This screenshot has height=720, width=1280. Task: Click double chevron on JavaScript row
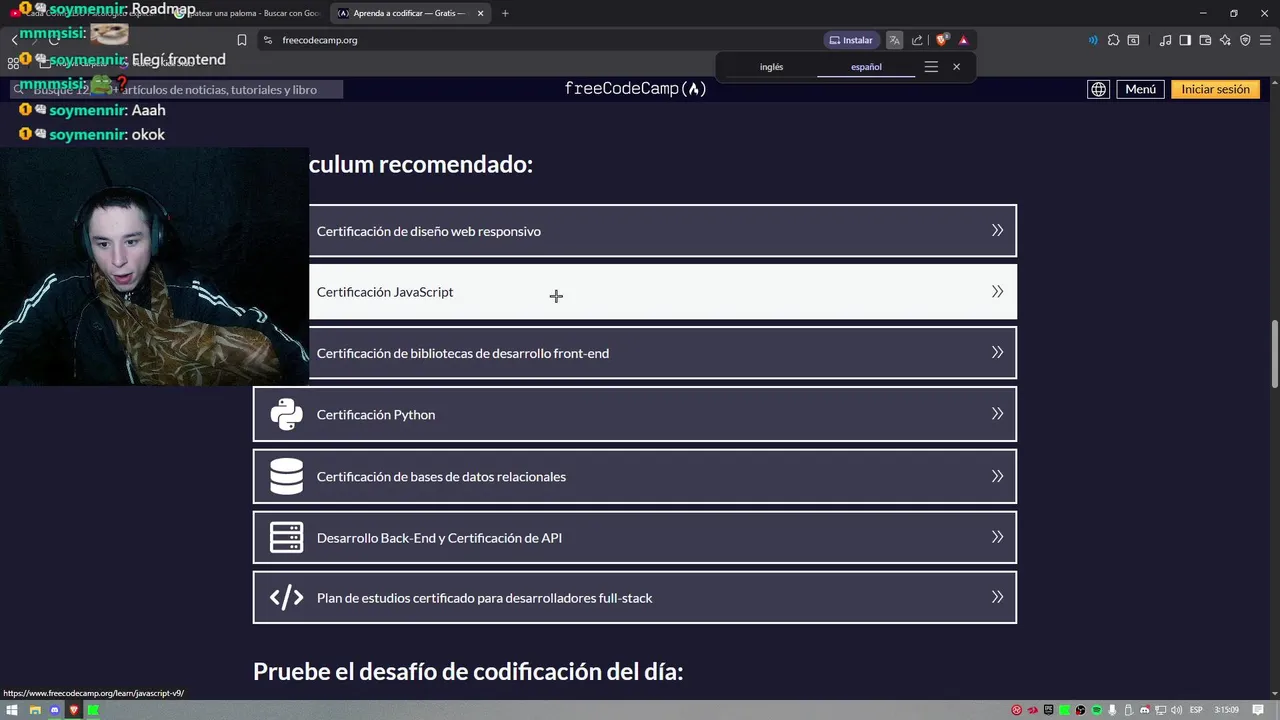pyautogui.click(x=997, y=291)
